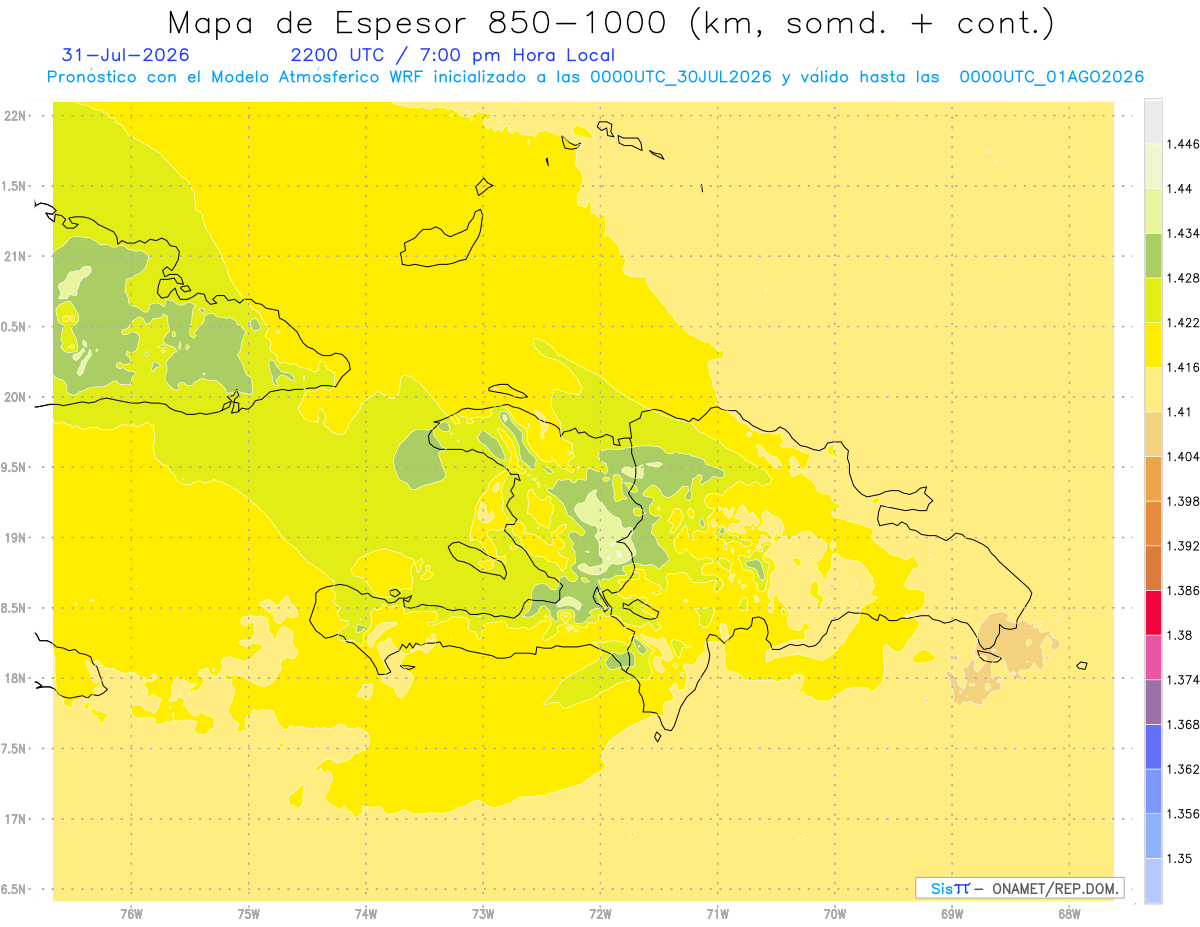Click the 0.5N latitude axis label
Image resolution: width=1200 pixels, height=927 pixels.
(15, 326)
